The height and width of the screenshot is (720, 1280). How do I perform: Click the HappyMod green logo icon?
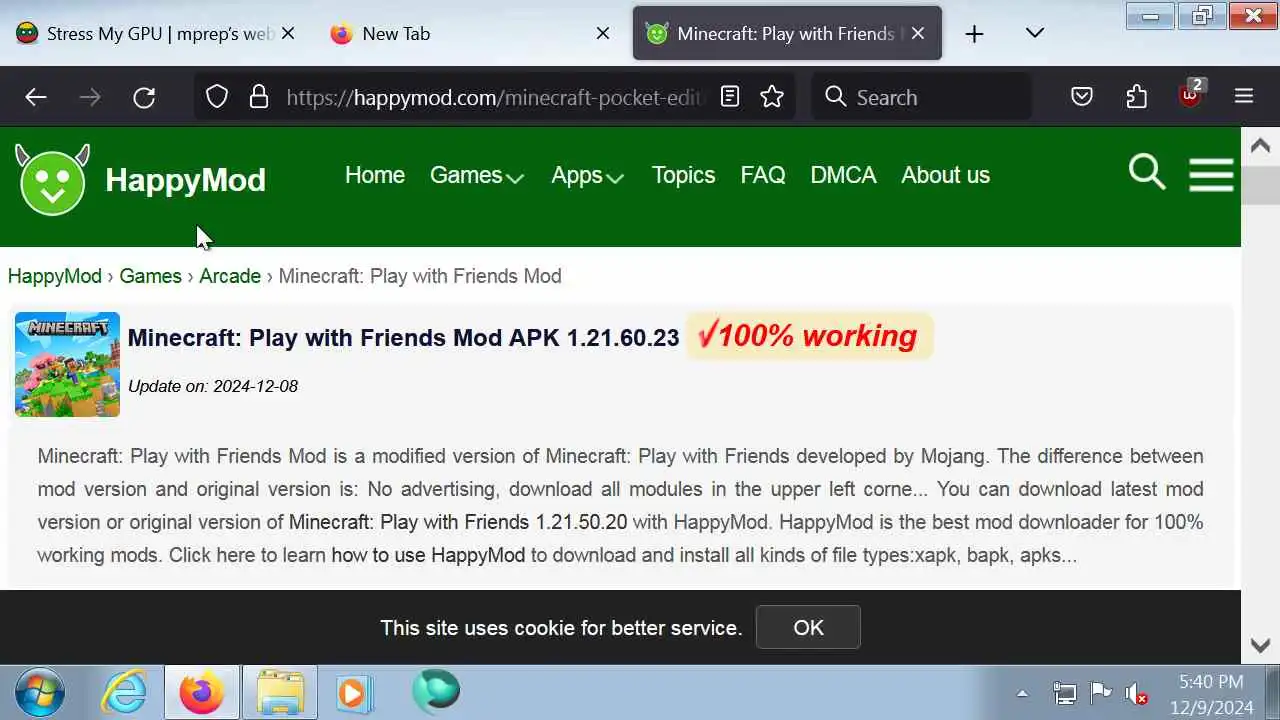(x=52, y=180)
